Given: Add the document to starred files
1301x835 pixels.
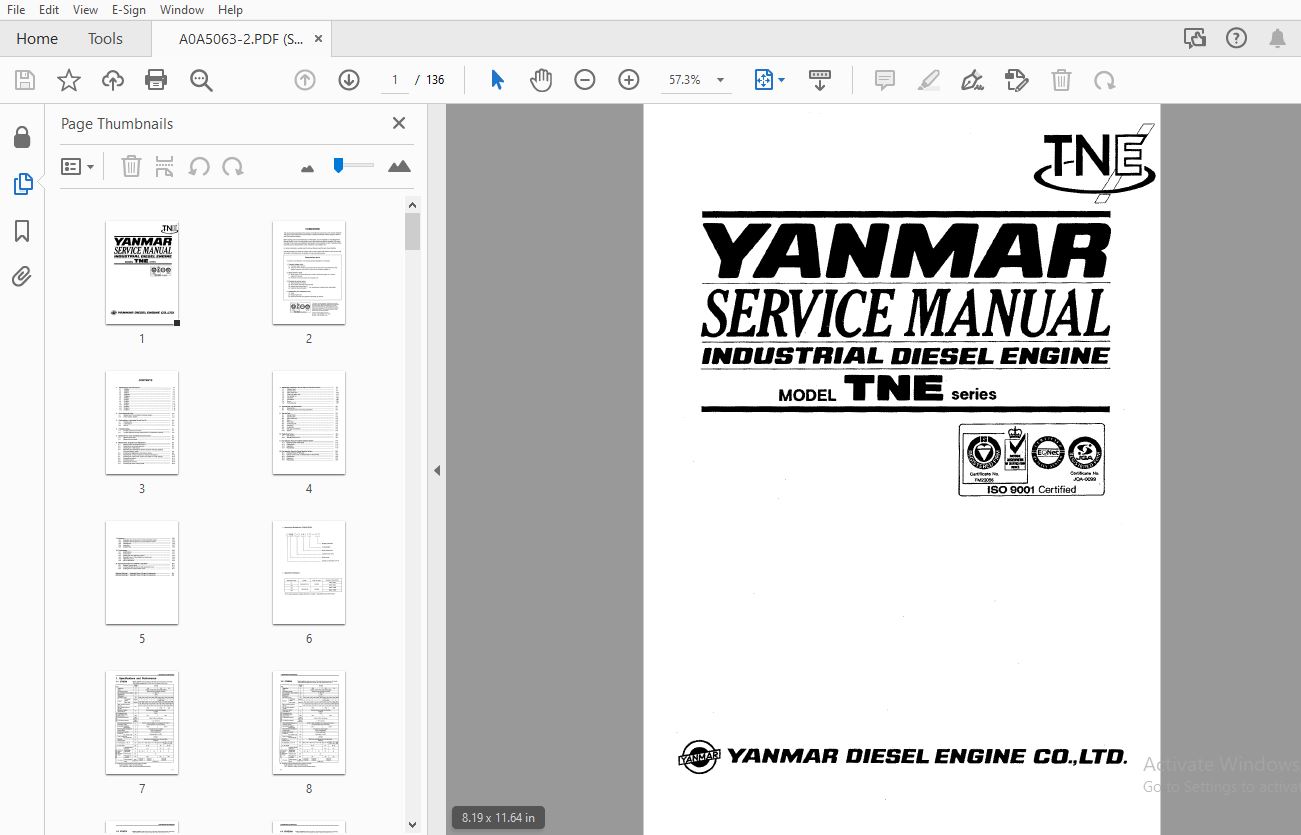Looking at the screenshot, I should (69, 80).
